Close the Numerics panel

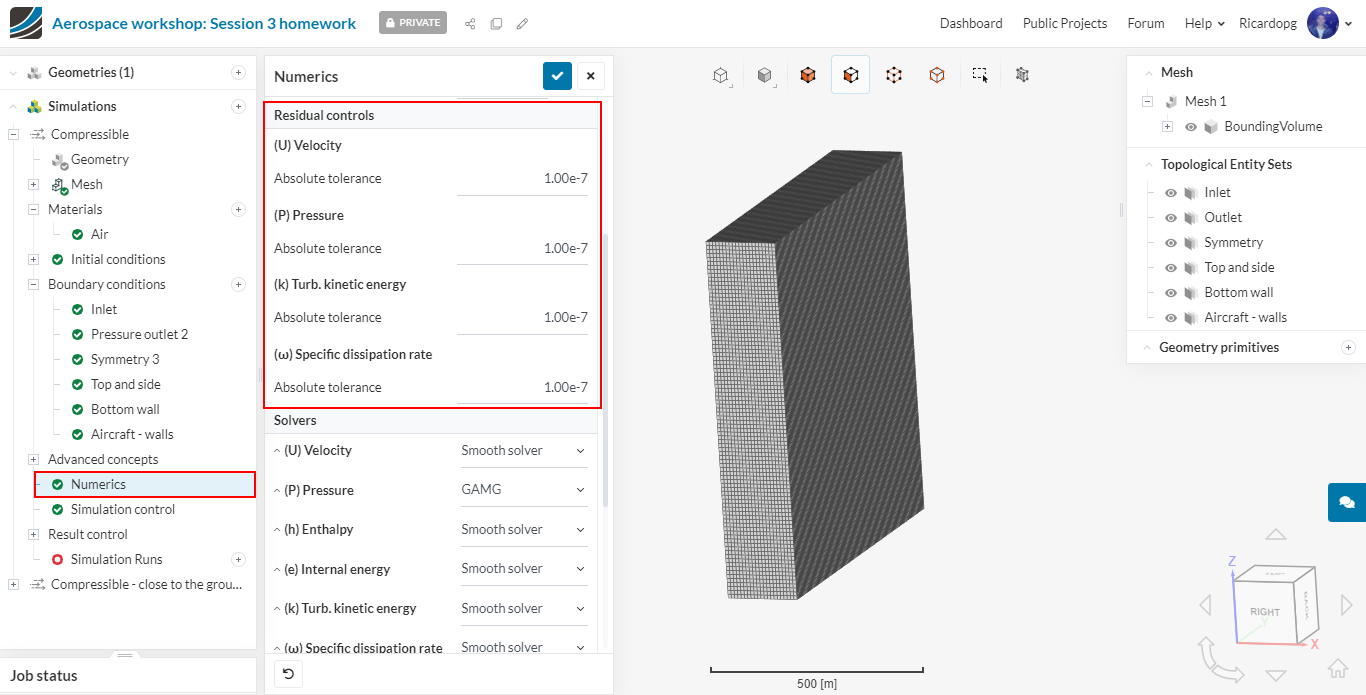pyautogui.click(x=590, y=76)
